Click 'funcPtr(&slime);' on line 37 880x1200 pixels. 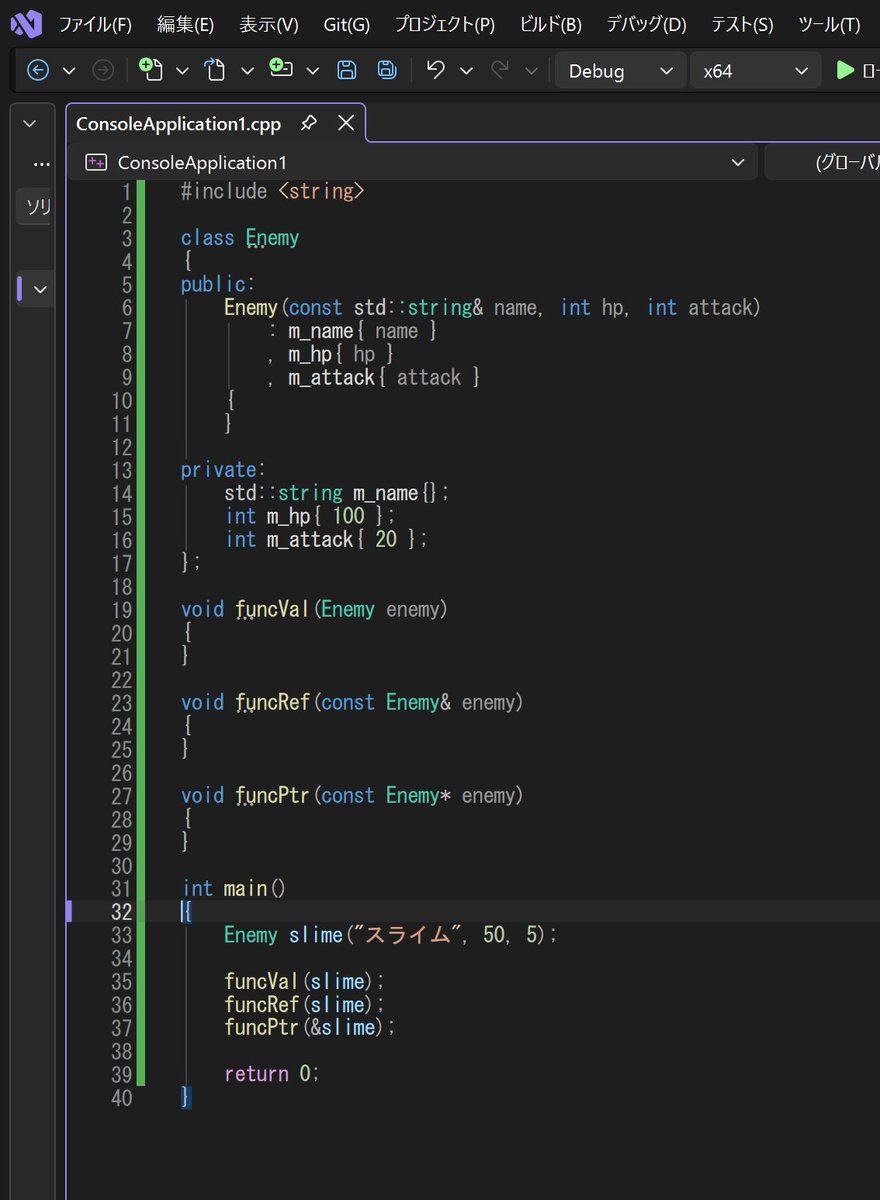310,1027
